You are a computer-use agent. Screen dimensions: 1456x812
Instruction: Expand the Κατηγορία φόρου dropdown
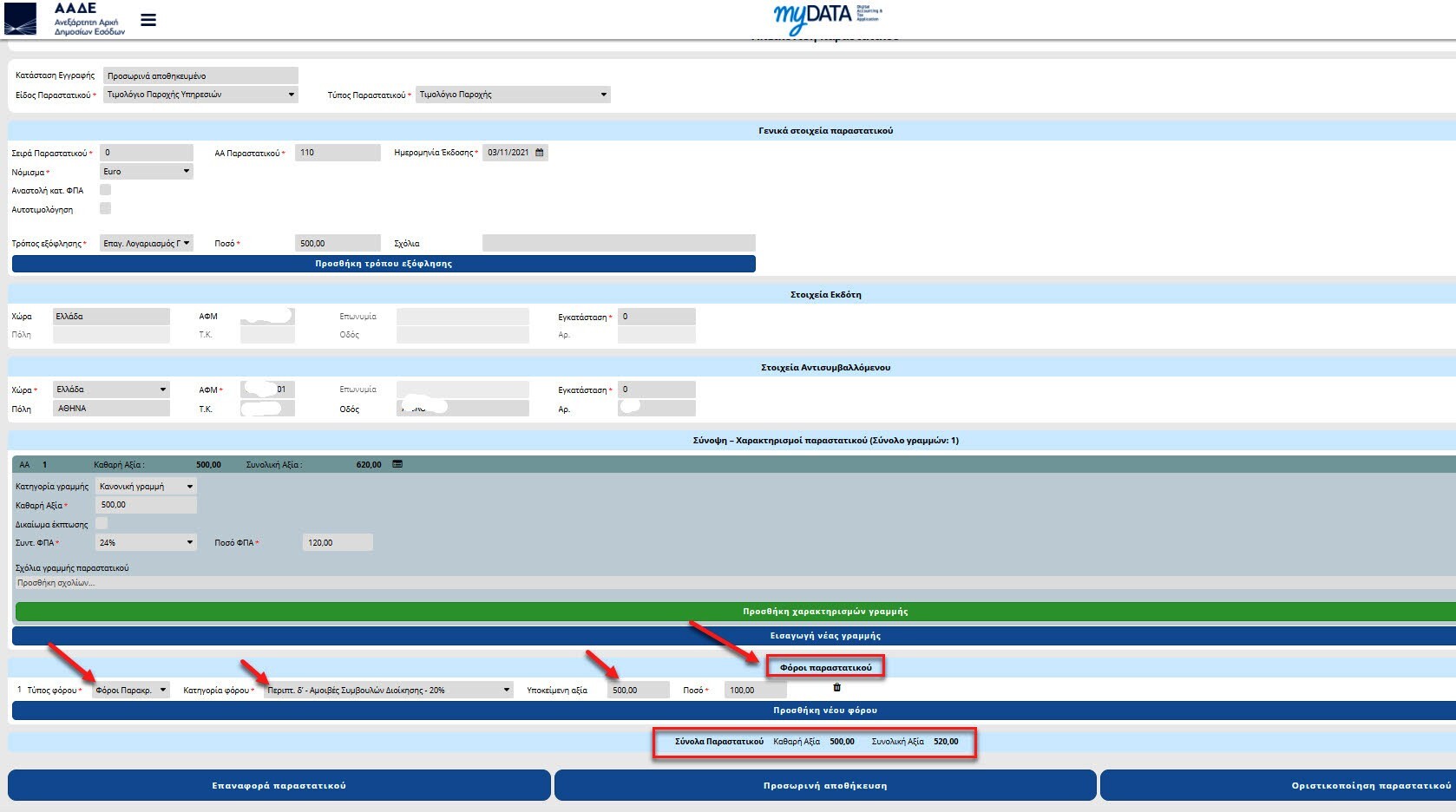coord(389,691)
